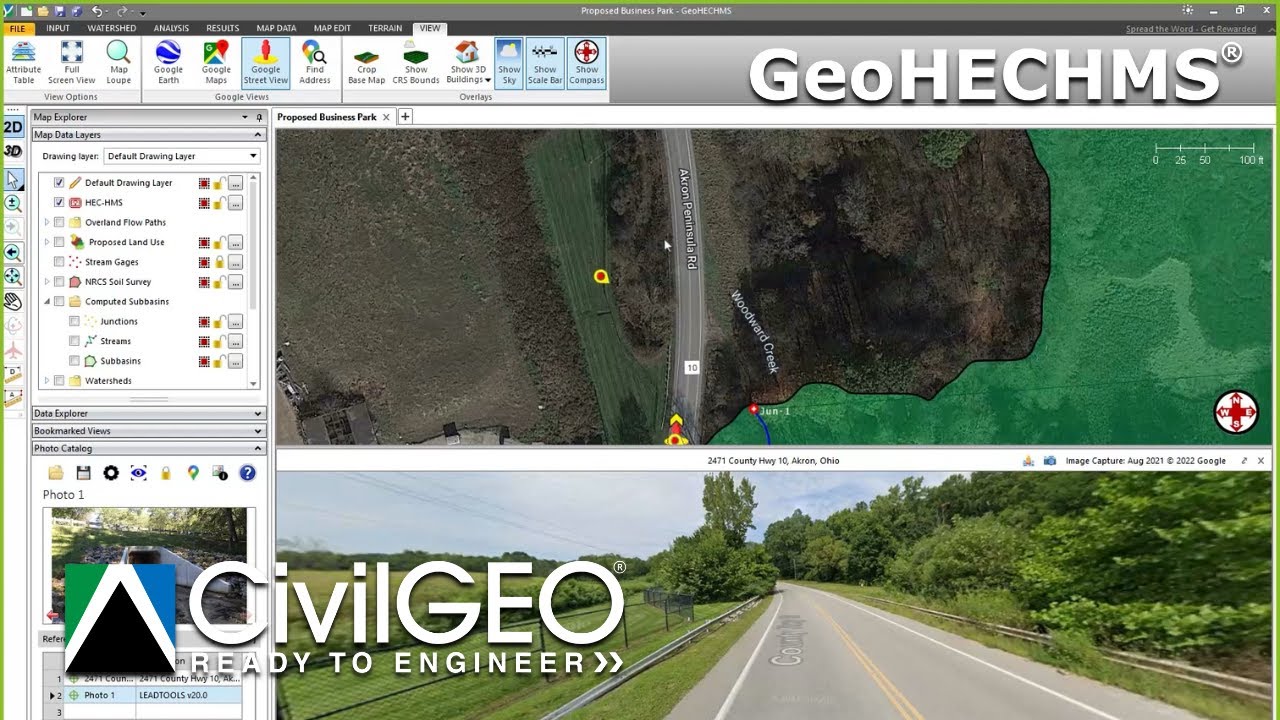Viewport: 1280px width, 720px height.
Task: Open the Attribute Table
Action: 23,63
